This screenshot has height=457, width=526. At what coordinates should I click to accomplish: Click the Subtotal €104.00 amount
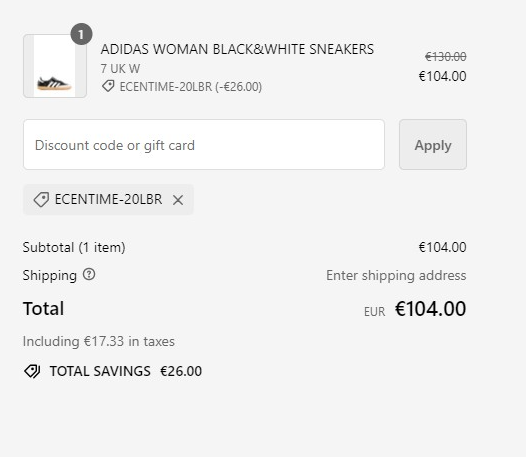click(x=442, y=248)
